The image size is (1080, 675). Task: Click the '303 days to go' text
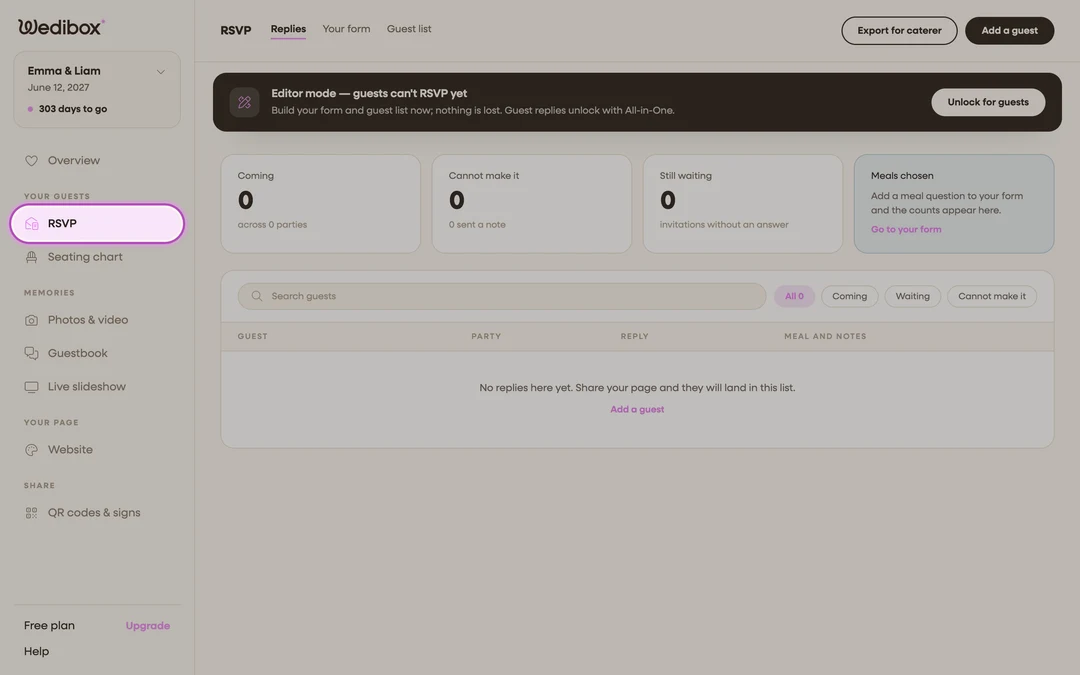click(x=72, y=109)
